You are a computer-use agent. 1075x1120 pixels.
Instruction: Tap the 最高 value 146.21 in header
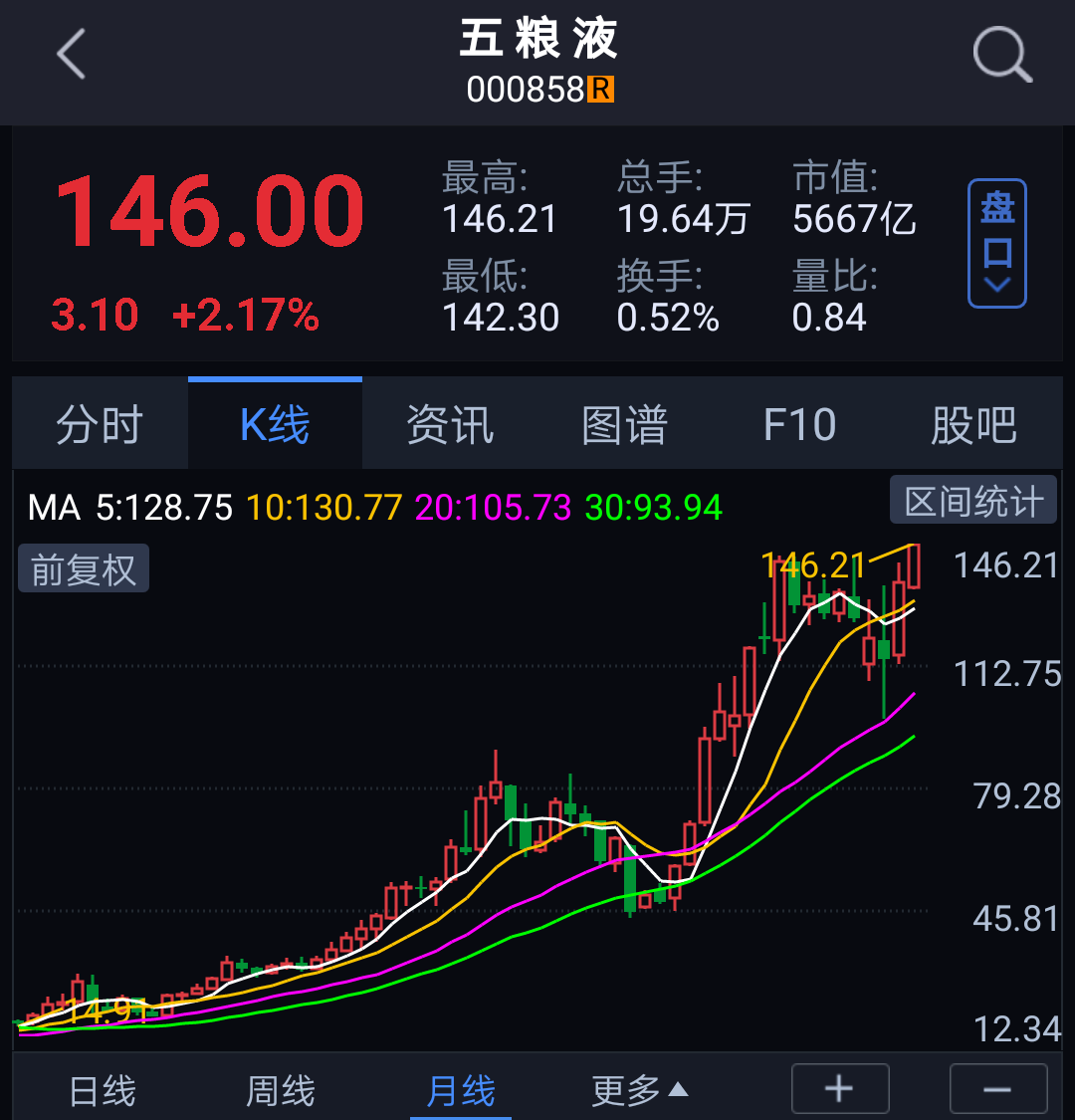click(500, 219)
